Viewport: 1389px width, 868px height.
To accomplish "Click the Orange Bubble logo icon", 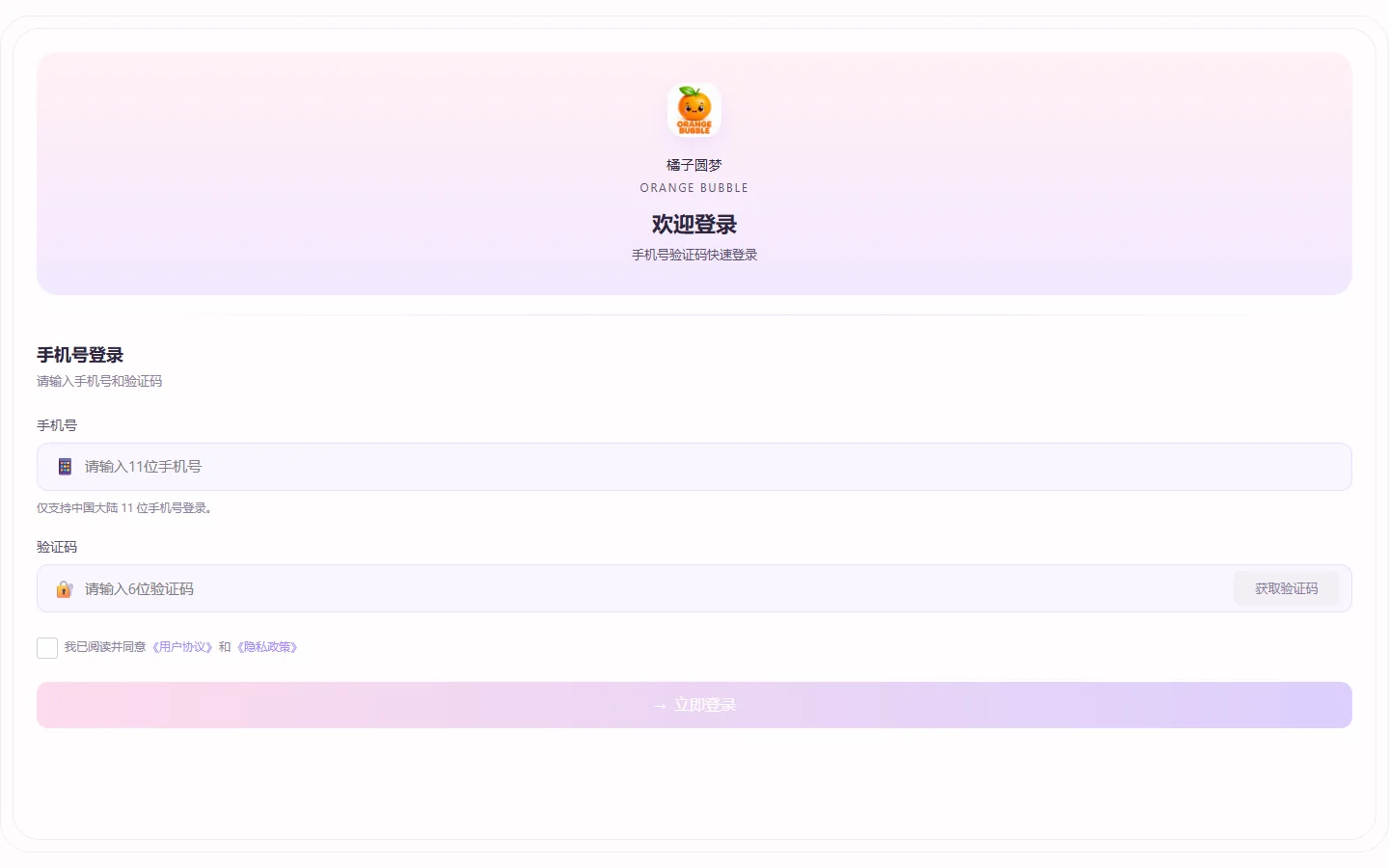I will (x=694, y=110).
